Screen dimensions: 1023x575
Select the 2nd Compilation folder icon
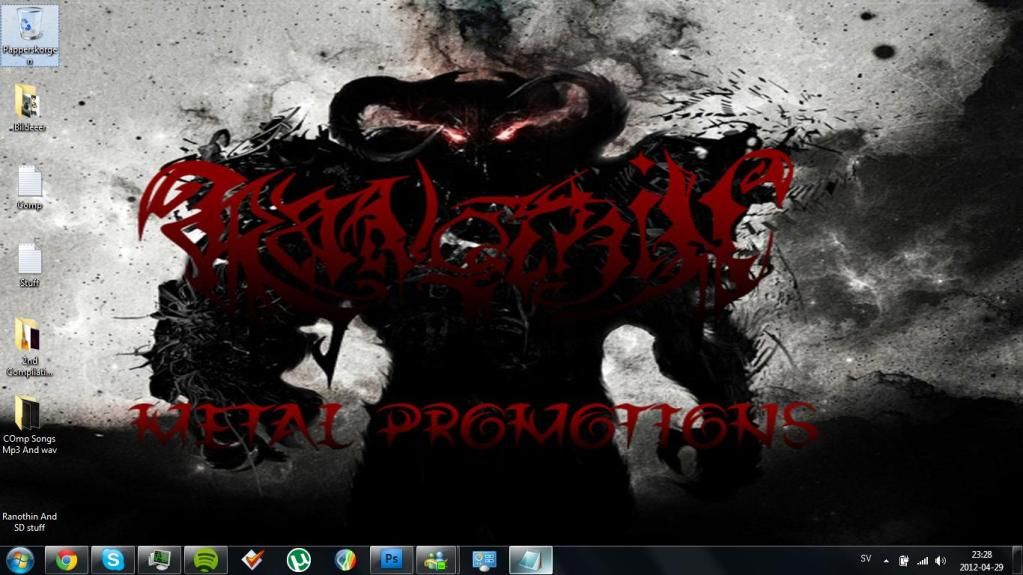pyautogui.click(x=29, y=347)
